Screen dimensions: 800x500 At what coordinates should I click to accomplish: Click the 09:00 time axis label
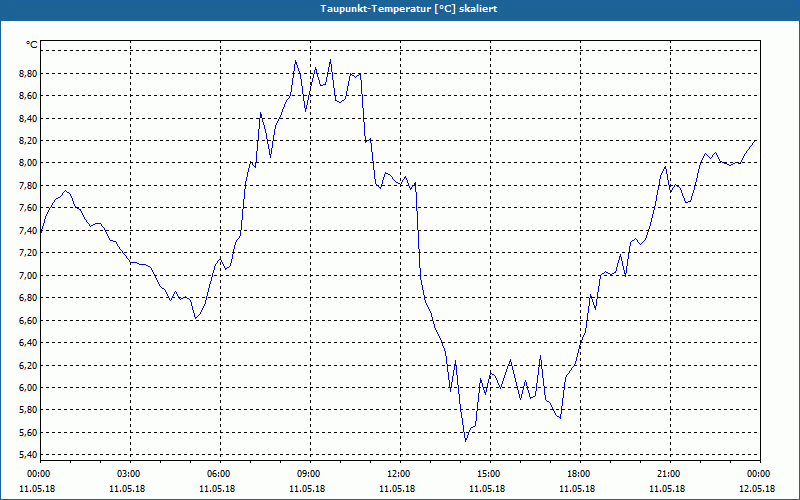tap(307, 474)
